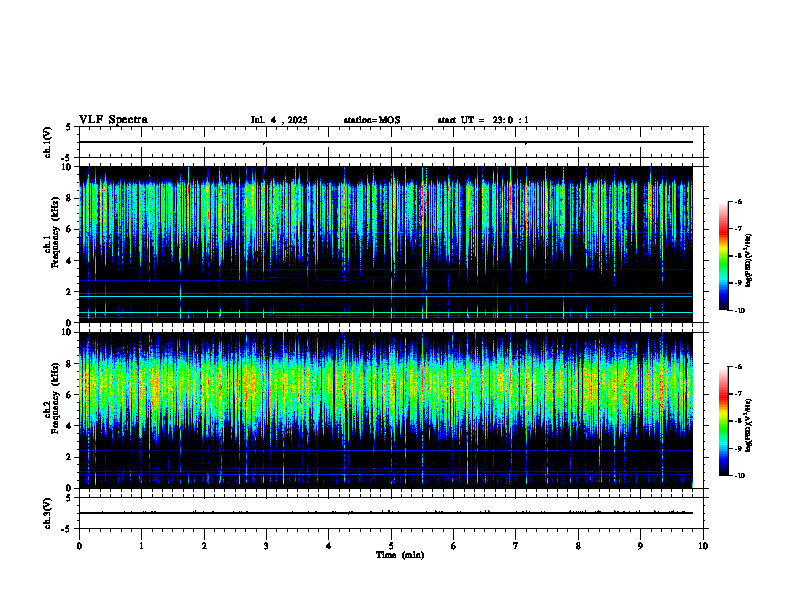Click the ch.1 voltage waveform trace

(385, 142)
